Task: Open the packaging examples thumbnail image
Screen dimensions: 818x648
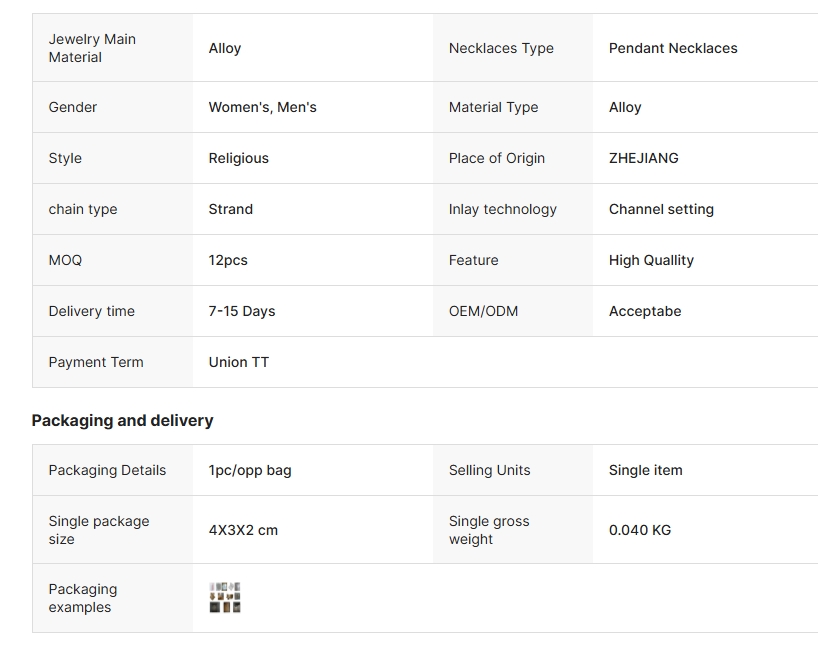Action: [225, 598]
